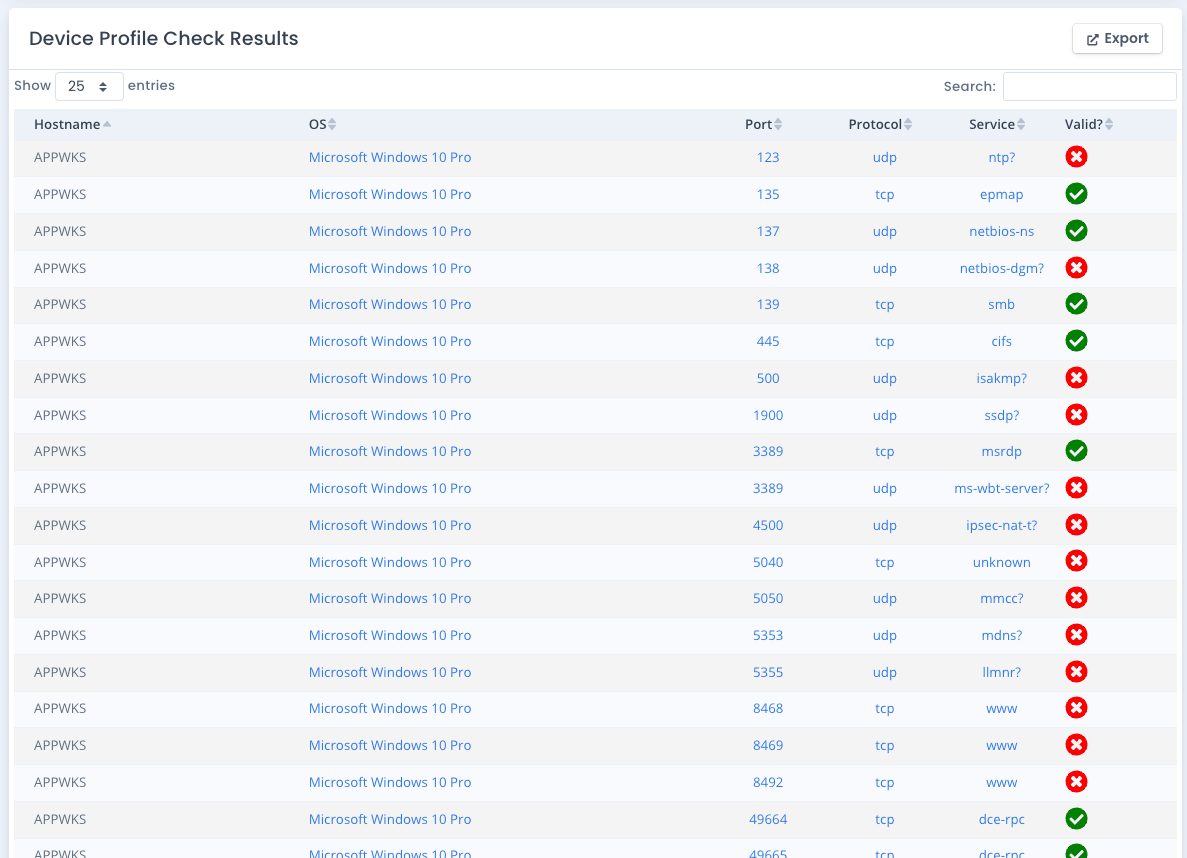1187x858 pixels.
Task: Sort table by OS column
Action: [322, 124]
